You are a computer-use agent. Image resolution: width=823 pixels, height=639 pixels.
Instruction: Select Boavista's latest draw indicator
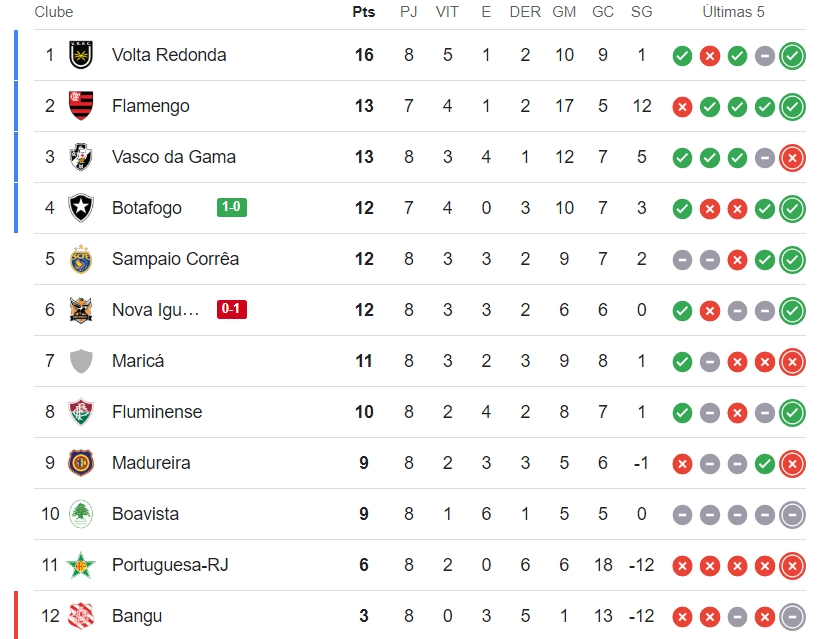pos(792,515)
